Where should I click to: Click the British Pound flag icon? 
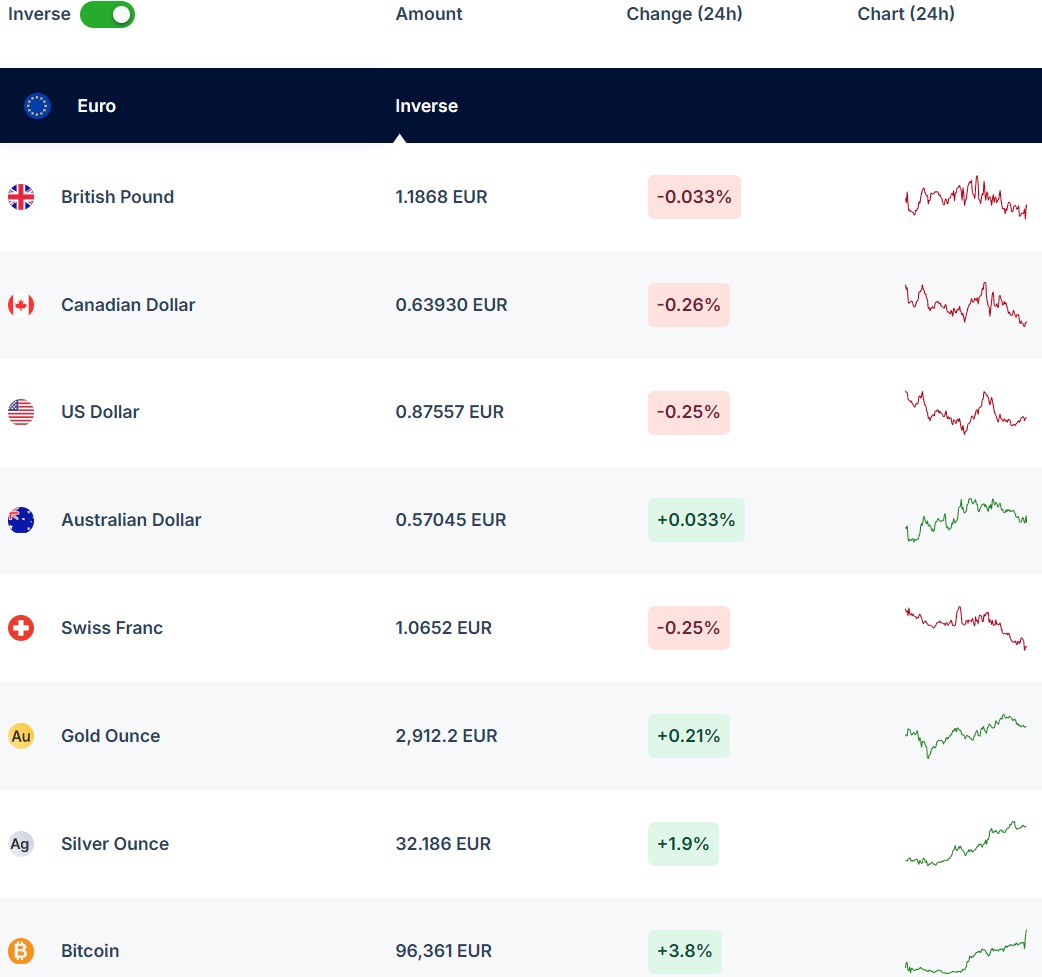(21, 197)
